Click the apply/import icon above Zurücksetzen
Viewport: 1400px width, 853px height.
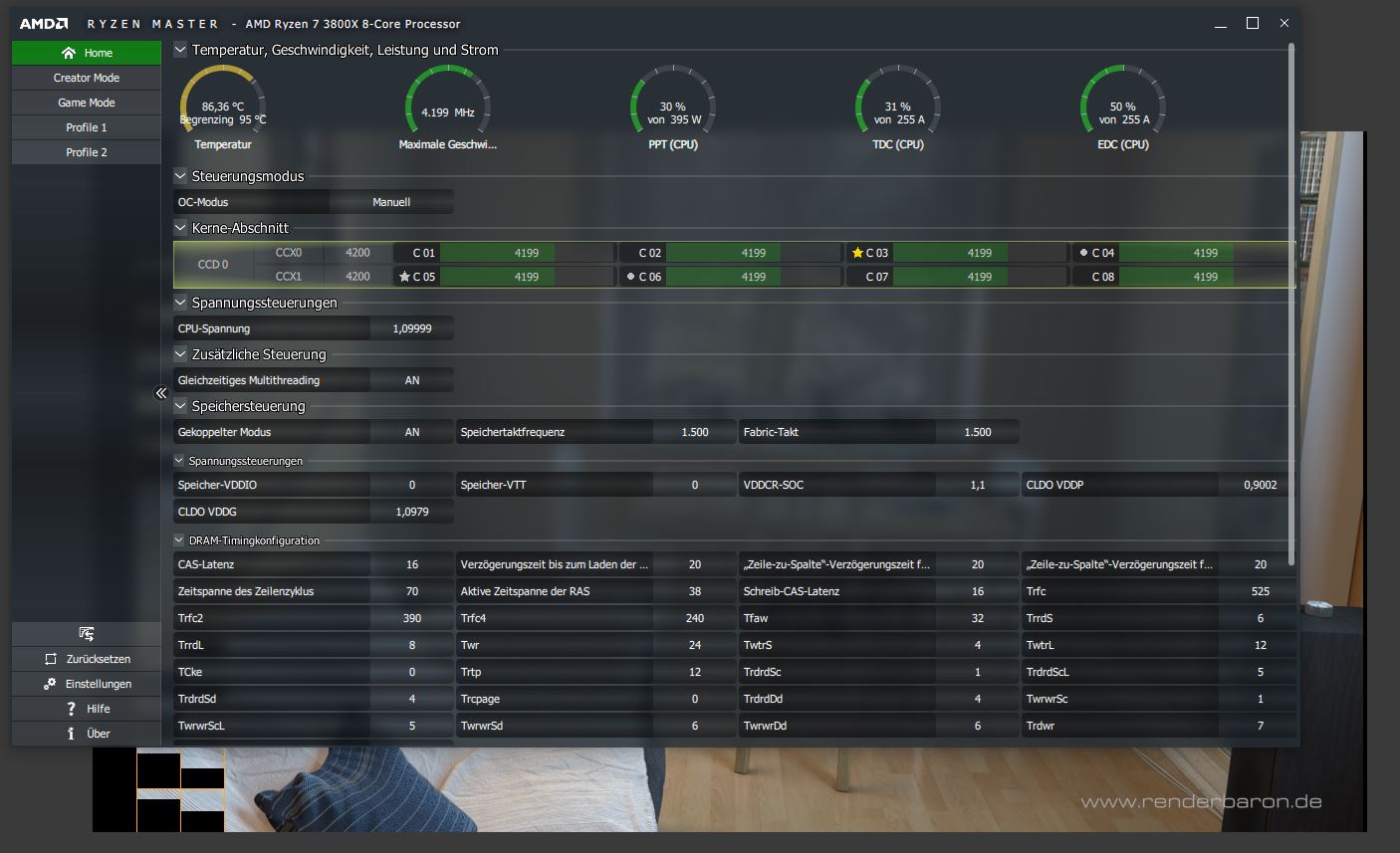[87, 634]
